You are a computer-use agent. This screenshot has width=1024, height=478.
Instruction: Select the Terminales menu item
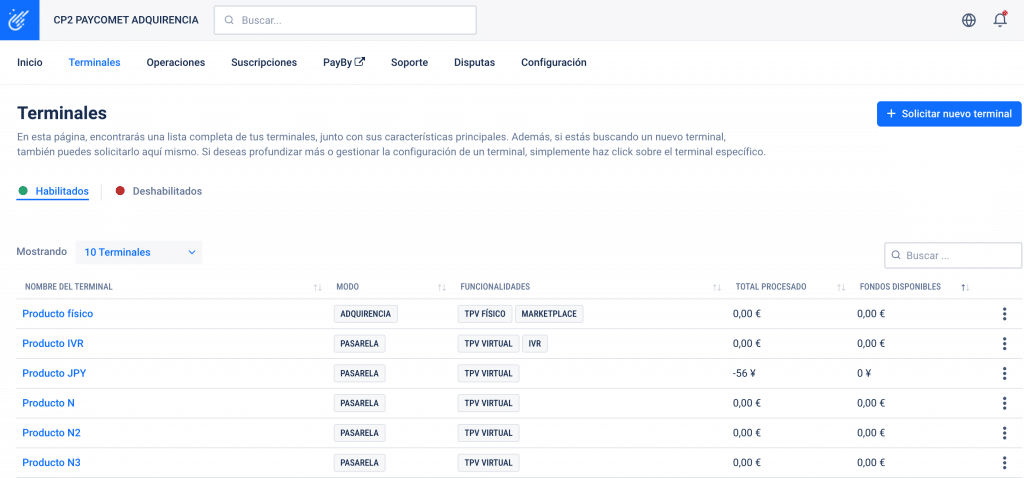pyautogui.click(x=95, y=63)
